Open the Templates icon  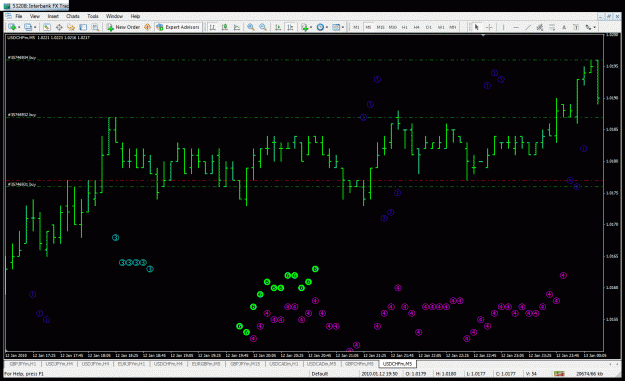point(336,27)
